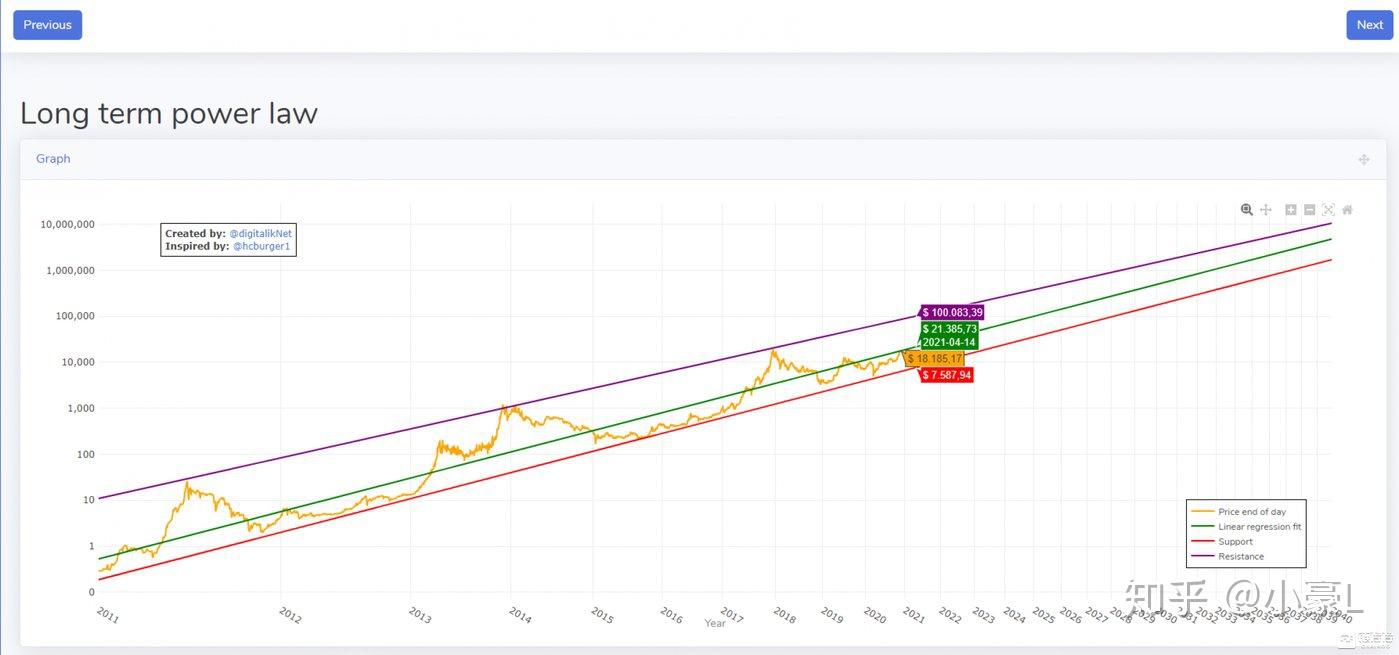Go to the Previous page
This screenshot has height=655, width=1399.
click(47, 25)
